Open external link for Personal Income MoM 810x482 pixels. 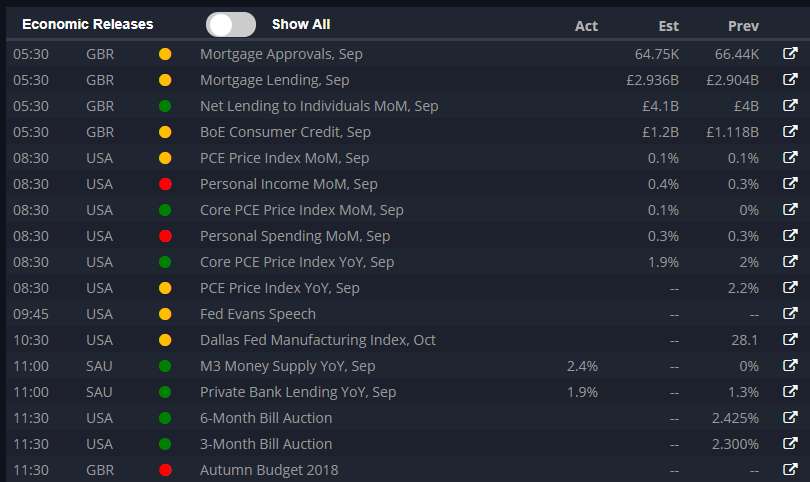pos(790,183)
